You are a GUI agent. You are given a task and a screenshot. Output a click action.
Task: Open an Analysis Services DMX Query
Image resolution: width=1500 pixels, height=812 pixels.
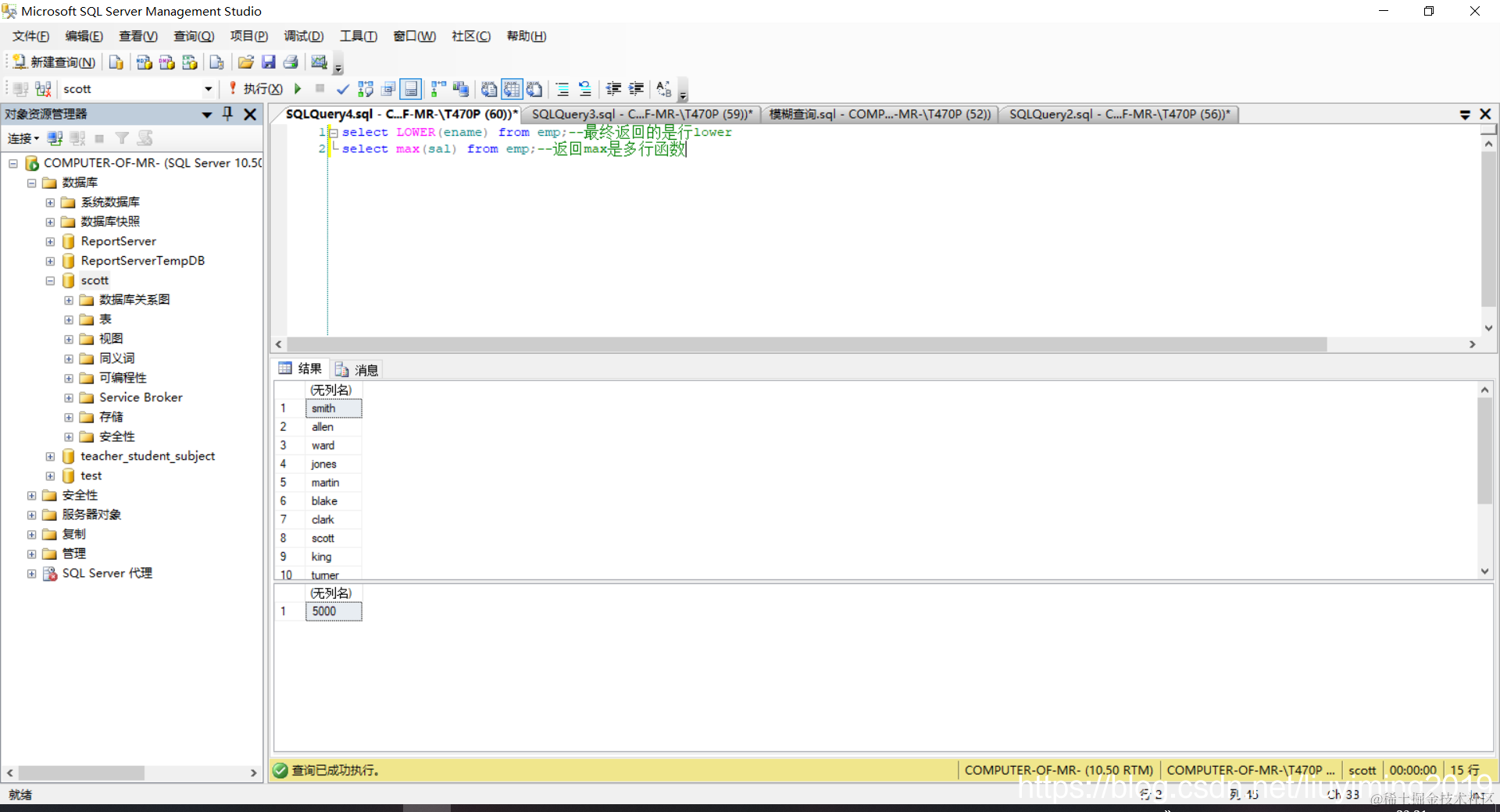click(166, 62)
